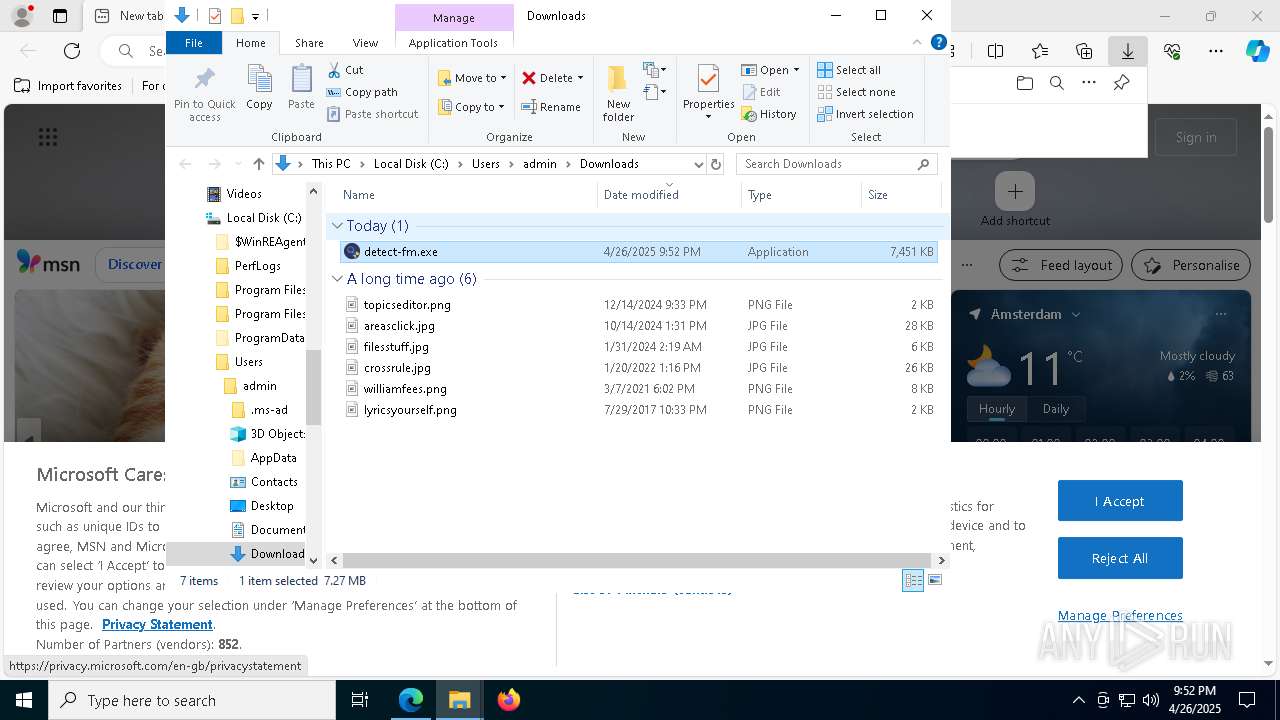Open Copilot icon in Edge
Image resolution: width=1280 pixels, height=720 pixels.
(1257, 51)
